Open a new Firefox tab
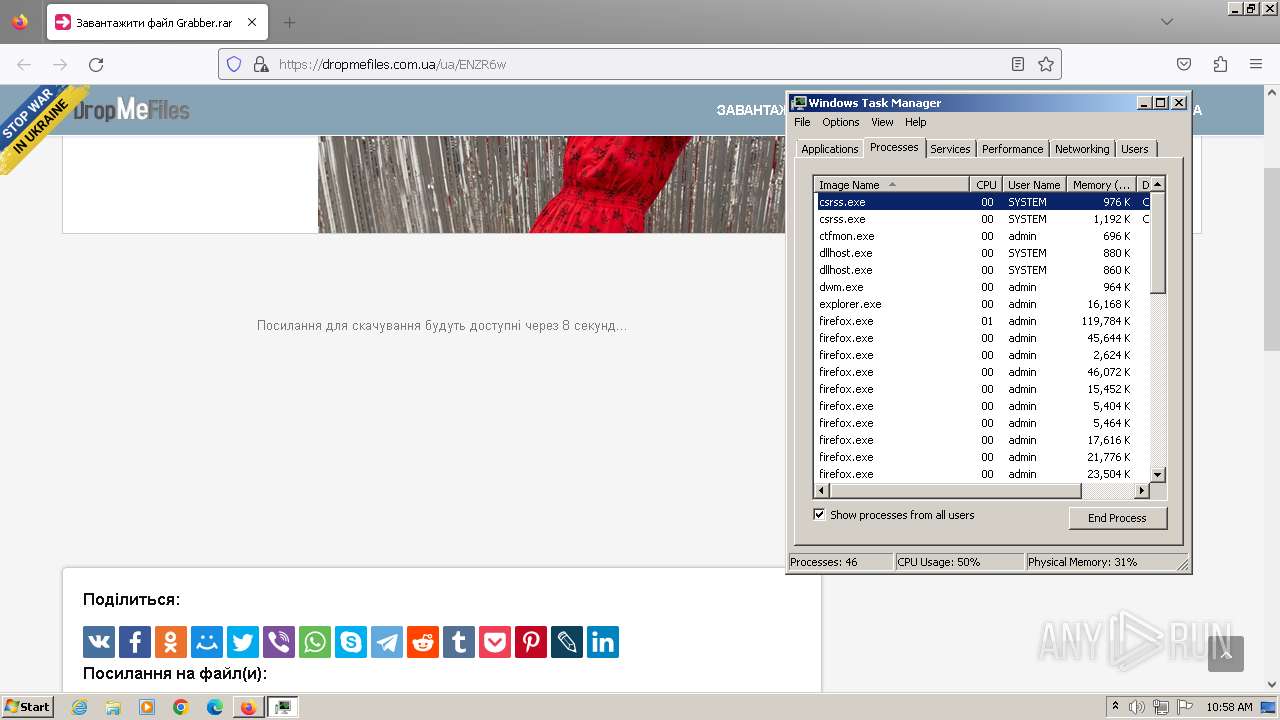 (x=289, y=22)
